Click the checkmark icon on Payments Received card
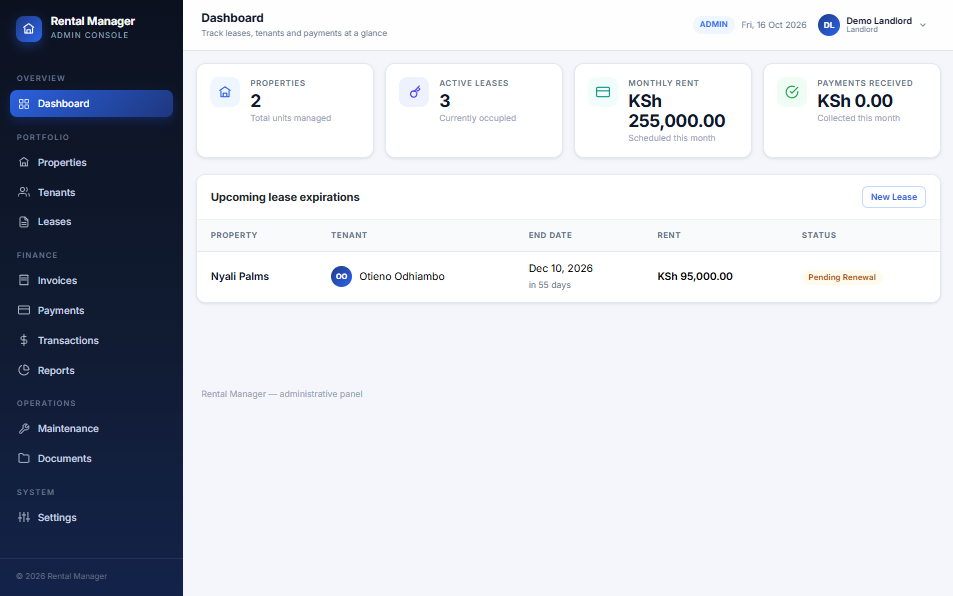Image resolution: width=953 pixels, height=596 pixels. 792,92
